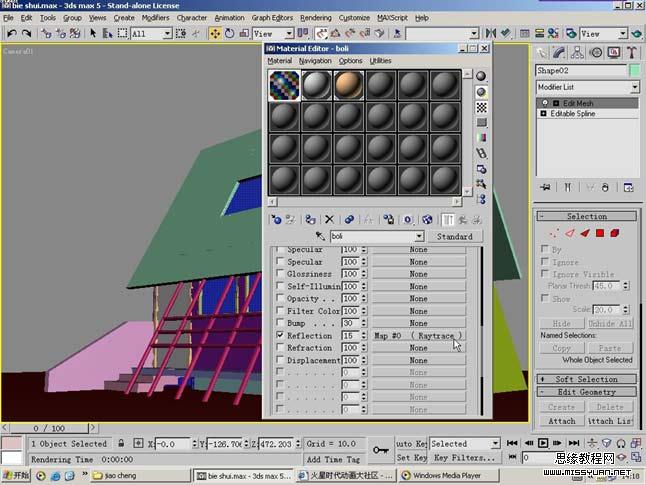Click the Shape02 object color swatch
The height and width of the screenshot is (485, 646).
(x=635, y=70)
